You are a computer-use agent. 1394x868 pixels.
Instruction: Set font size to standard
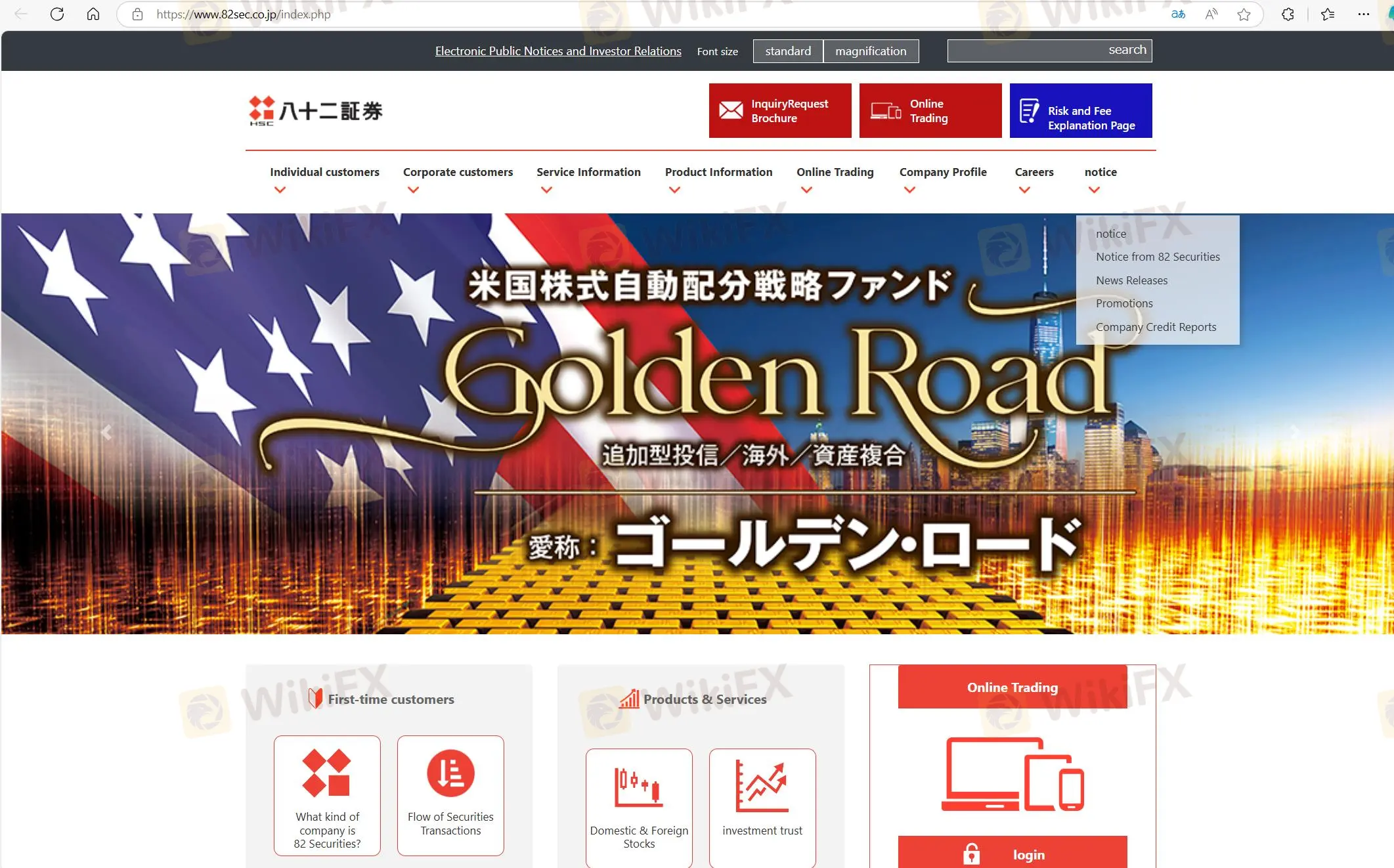[788, 51]
